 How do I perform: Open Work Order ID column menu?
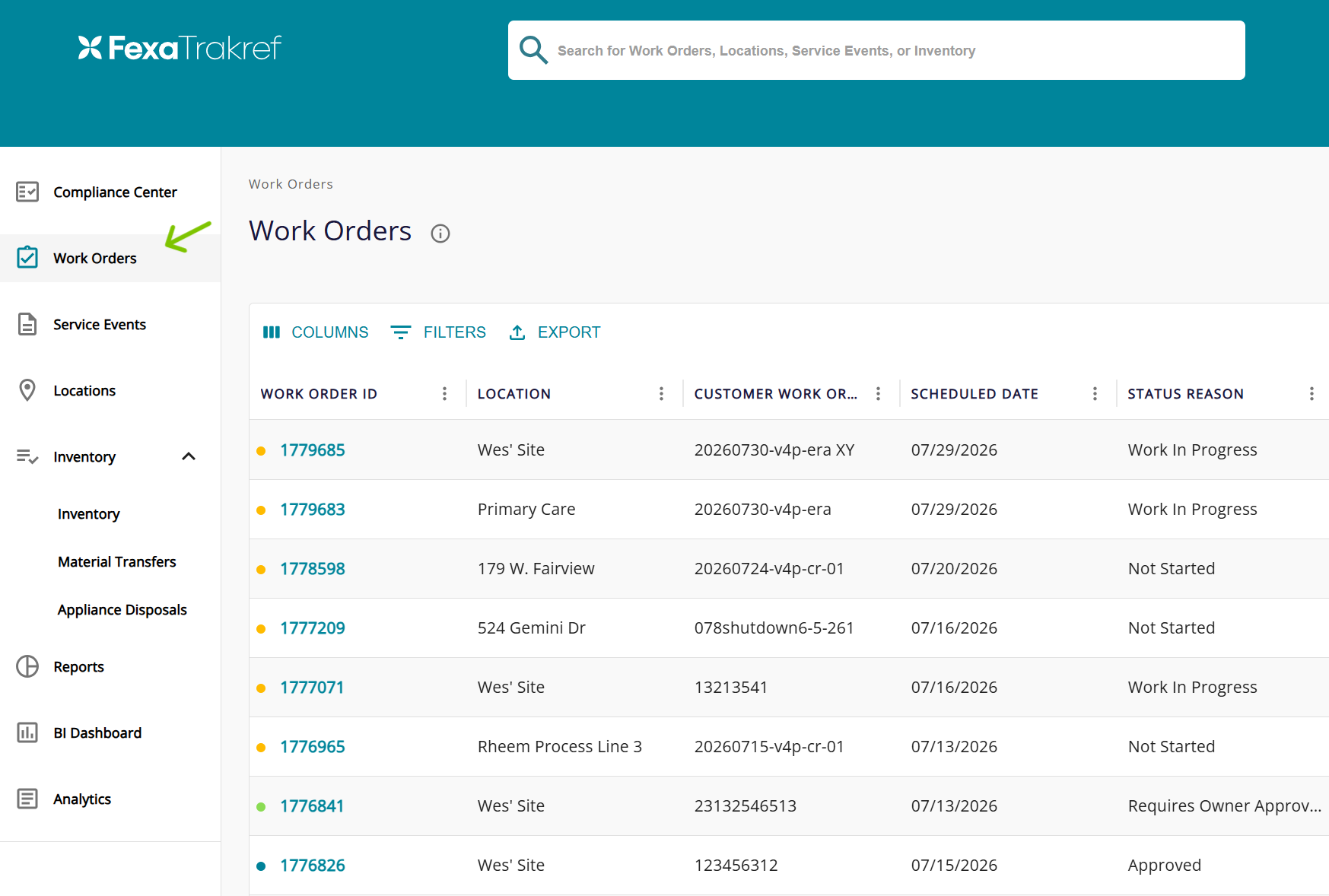click(x=445, y=393)
